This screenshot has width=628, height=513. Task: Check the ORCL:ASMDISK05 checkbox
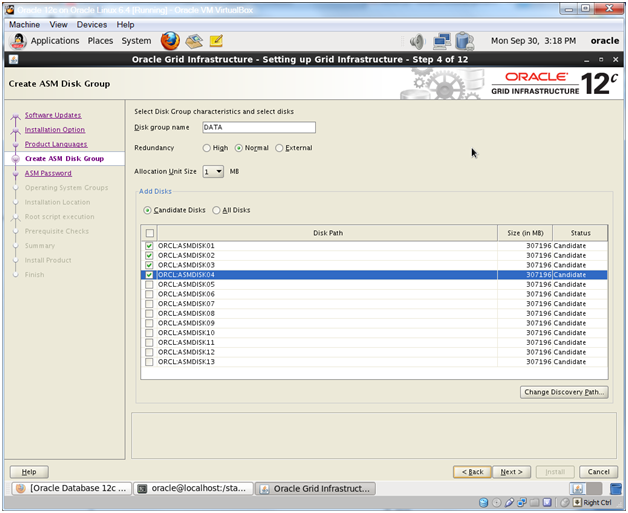(149, 285)
